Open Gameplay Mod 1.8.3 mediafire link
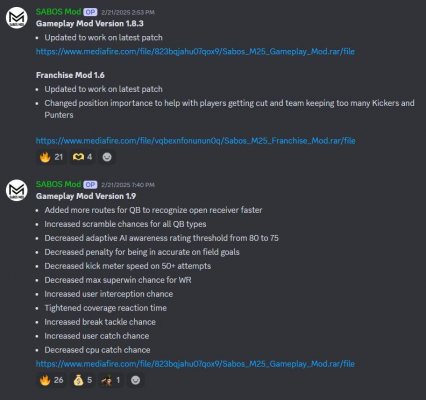The height and width of the screenshot is (400, 426). 195,52
